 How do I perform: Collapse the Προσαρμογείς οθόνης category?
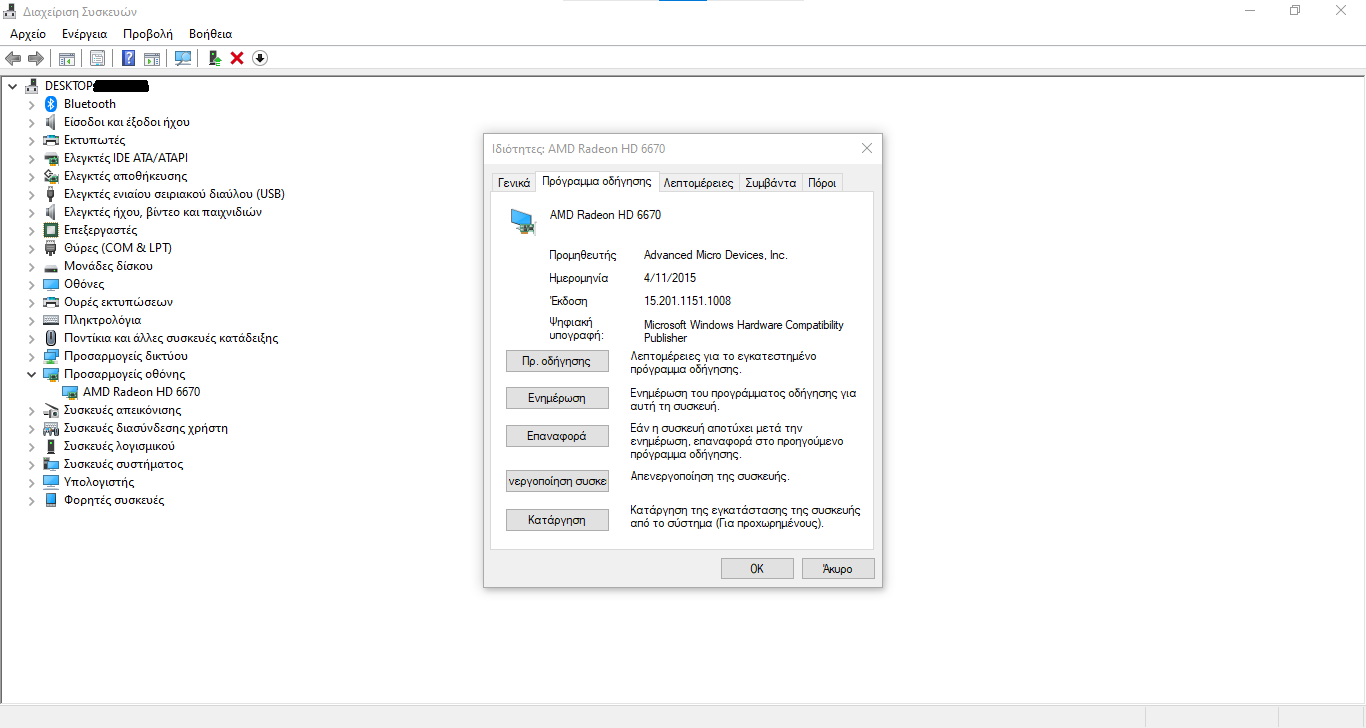point(31,374)
